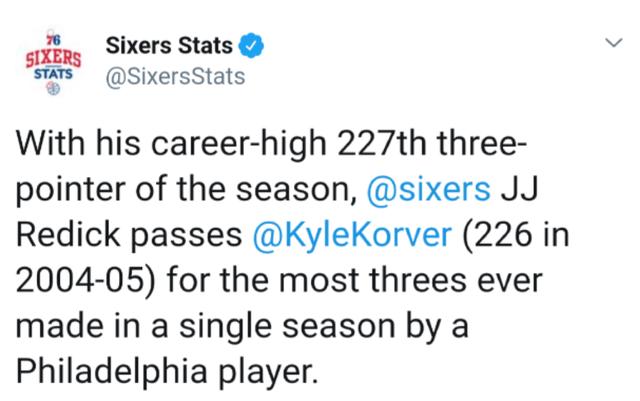640x401 pixels.
Task: Click the word 227th in the tweet
Action: coord(382,143)
